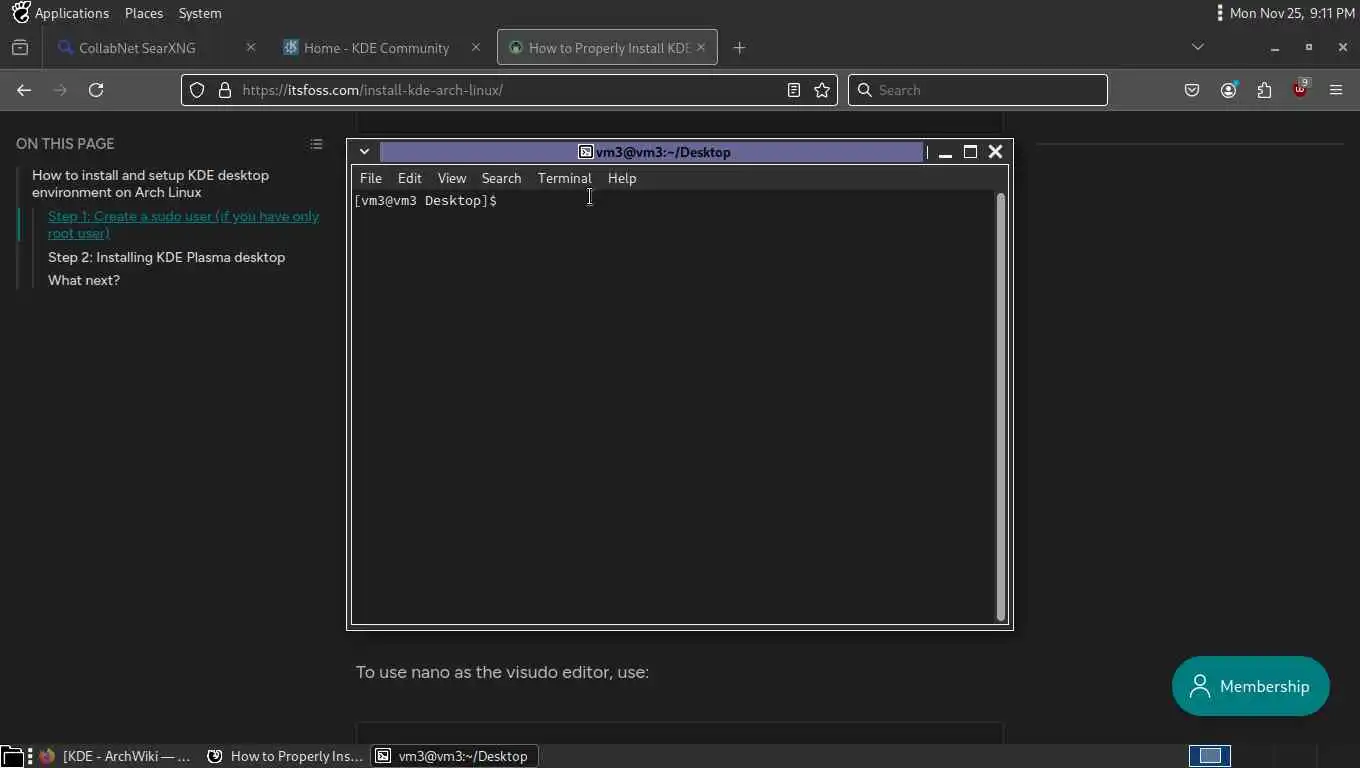Reload the page with refresh icon

coord(96,90)
